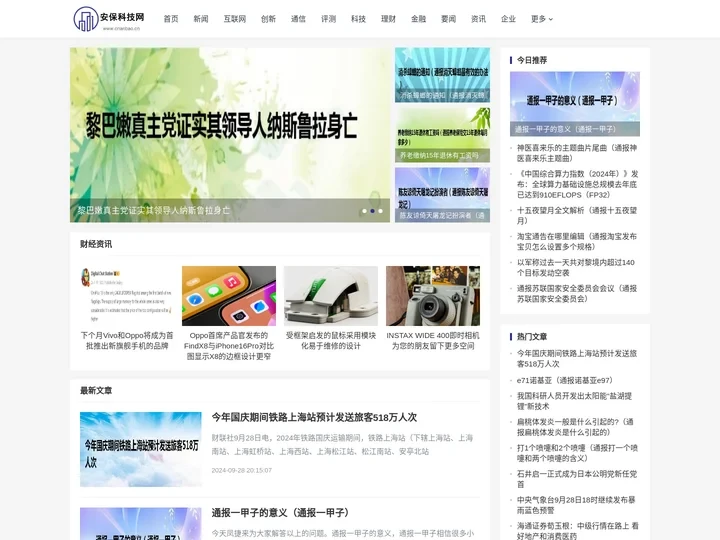Open the top teal banner thumbnail beside carousel
720x540 pixels.
tap(442, 75)
